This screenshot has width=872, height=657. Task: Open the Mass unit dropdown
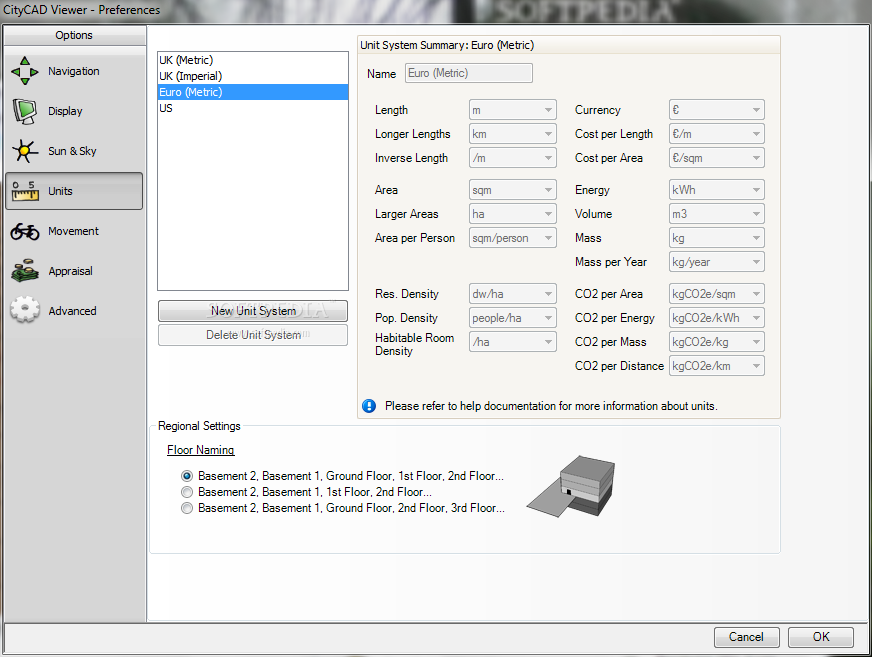(x=716, y=238)
